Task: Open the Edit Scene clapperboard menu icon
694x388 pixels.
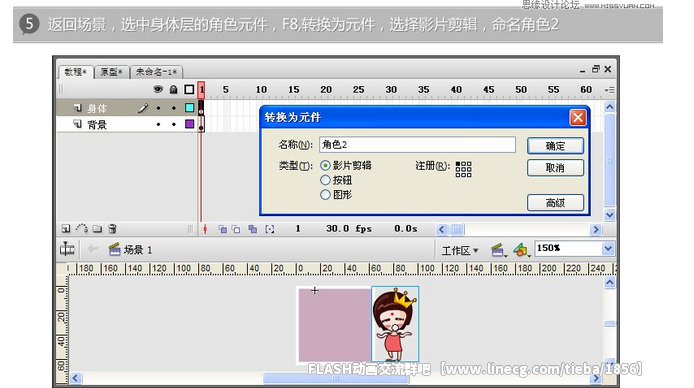Action: coord(498,250)
